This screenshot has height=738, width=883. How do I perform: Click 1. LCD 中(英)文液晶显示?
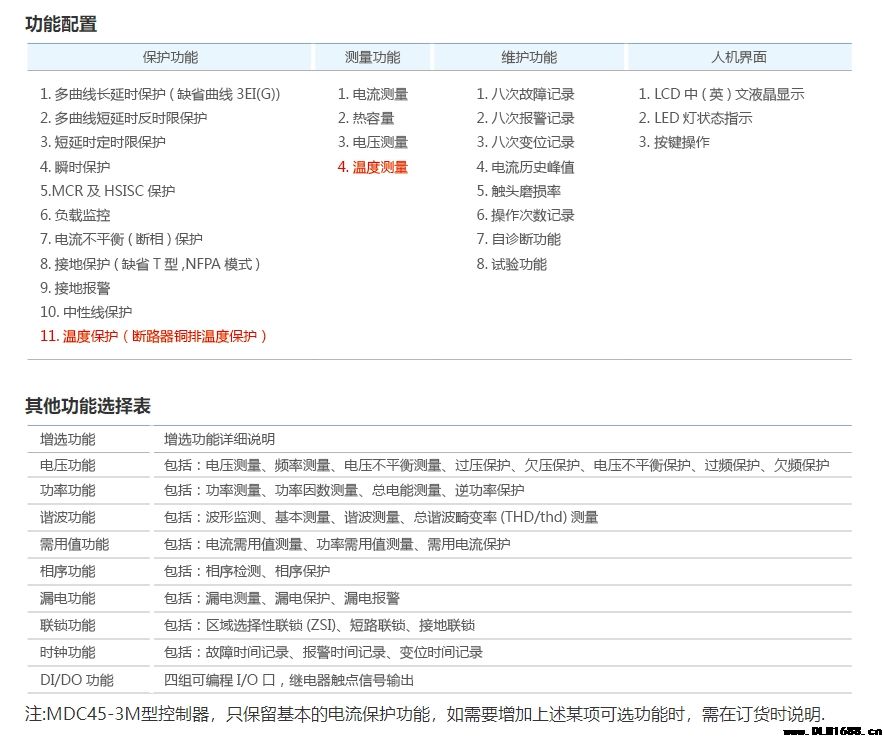click(721, 94)
